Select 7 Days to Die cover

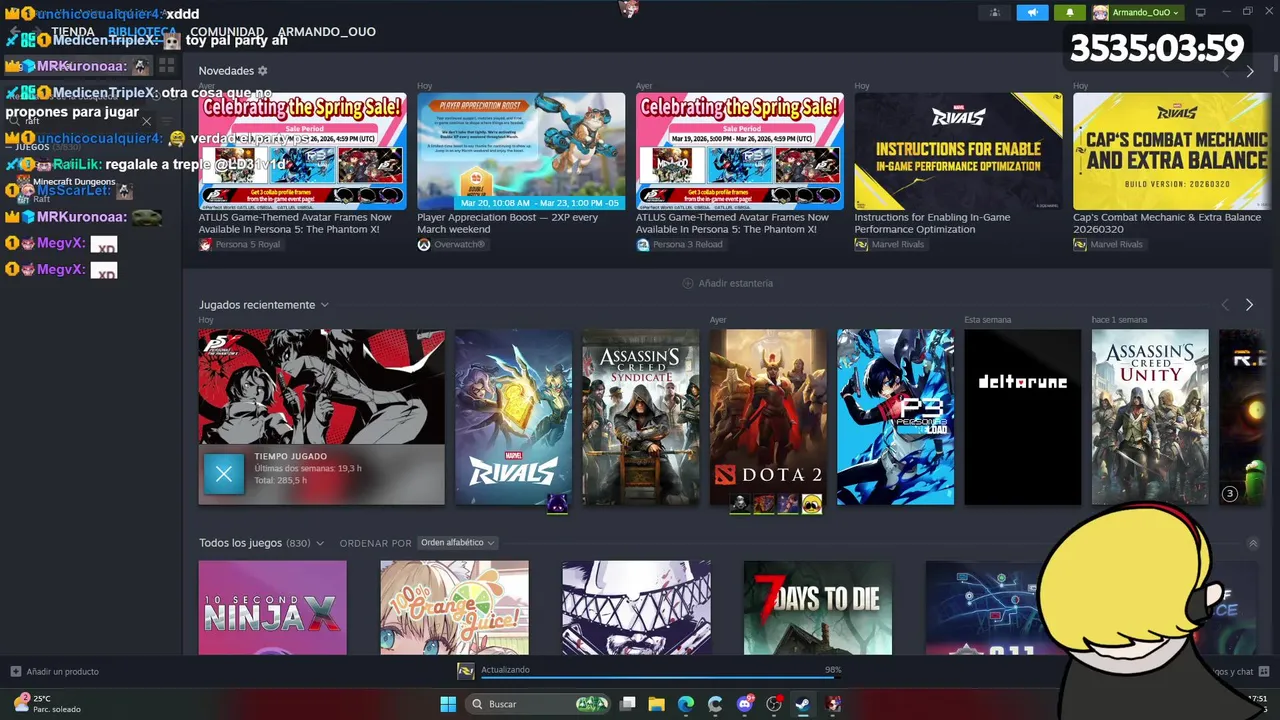pyautogui.click(x=818, y=608)
